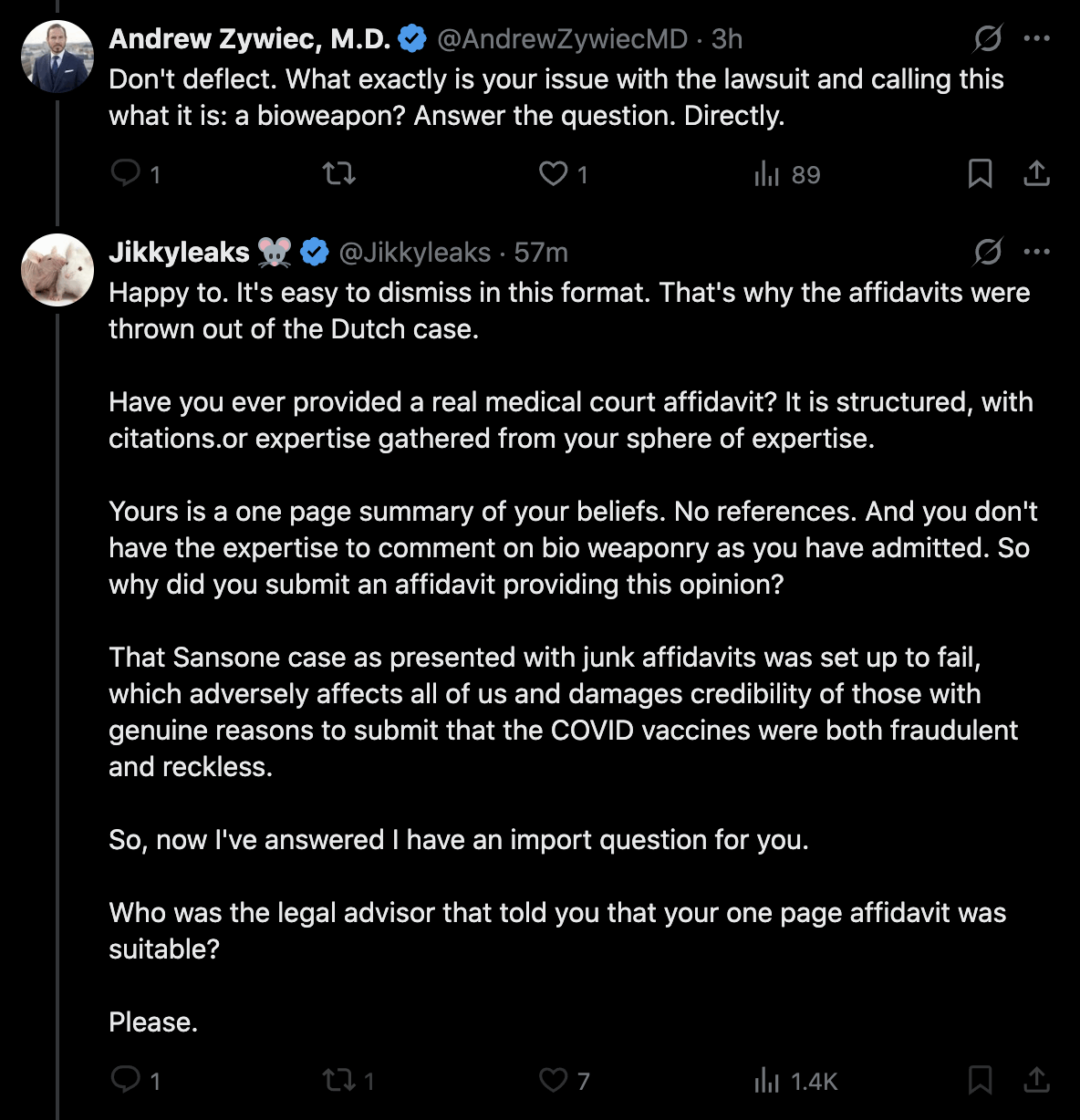The height and width of the screenshot is (1120, 1080).
Task: Open more options for Jikkyleaks tweet
Action: (1037, 252)
